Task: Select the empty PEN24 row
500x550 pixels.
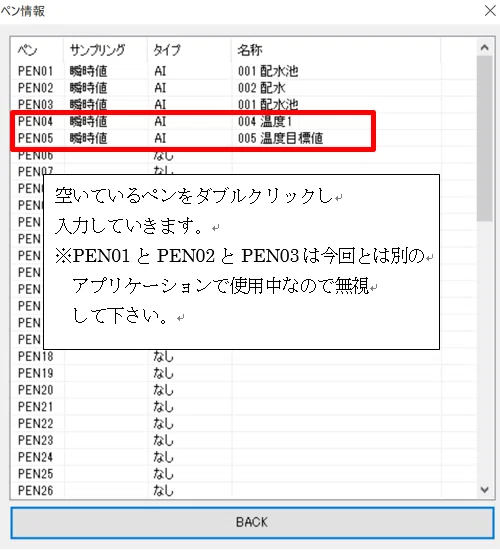Action: click(243, 457)
